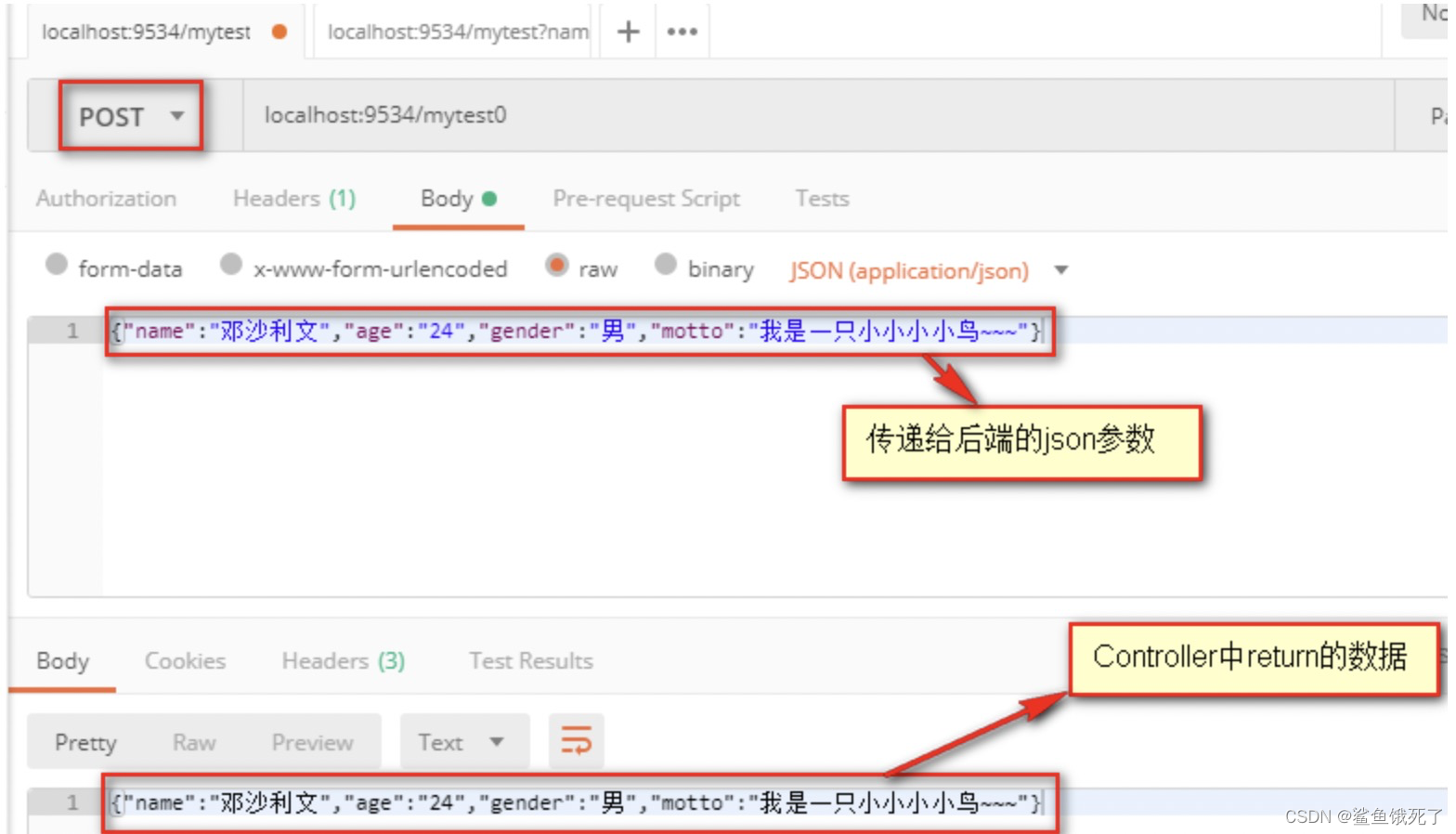Open the POST method dropdown
Viewport: 1456px width, 834px height.
point(131,117)
